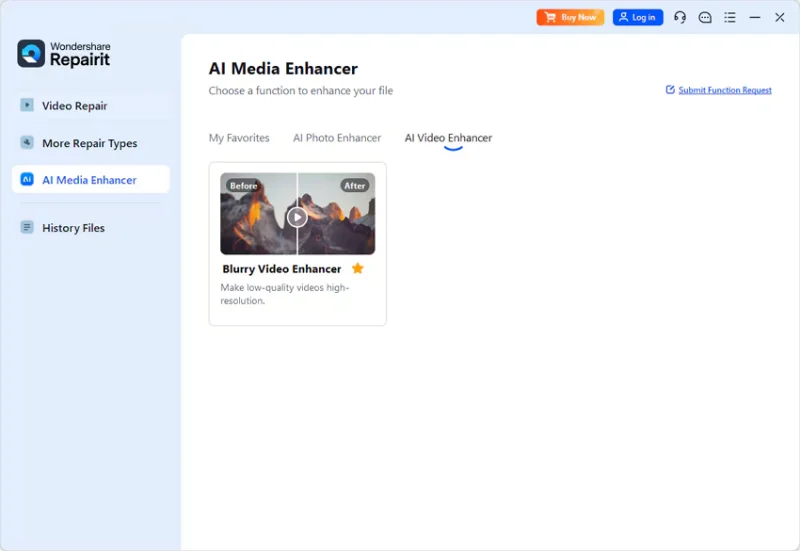
Task: Open the Submit Function Request link
Action: pos(724,90)
